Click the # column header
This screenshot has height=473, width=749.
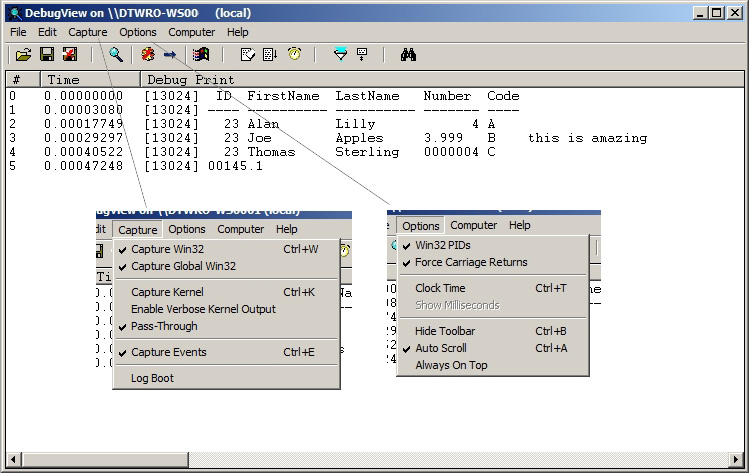click(23, 79)
